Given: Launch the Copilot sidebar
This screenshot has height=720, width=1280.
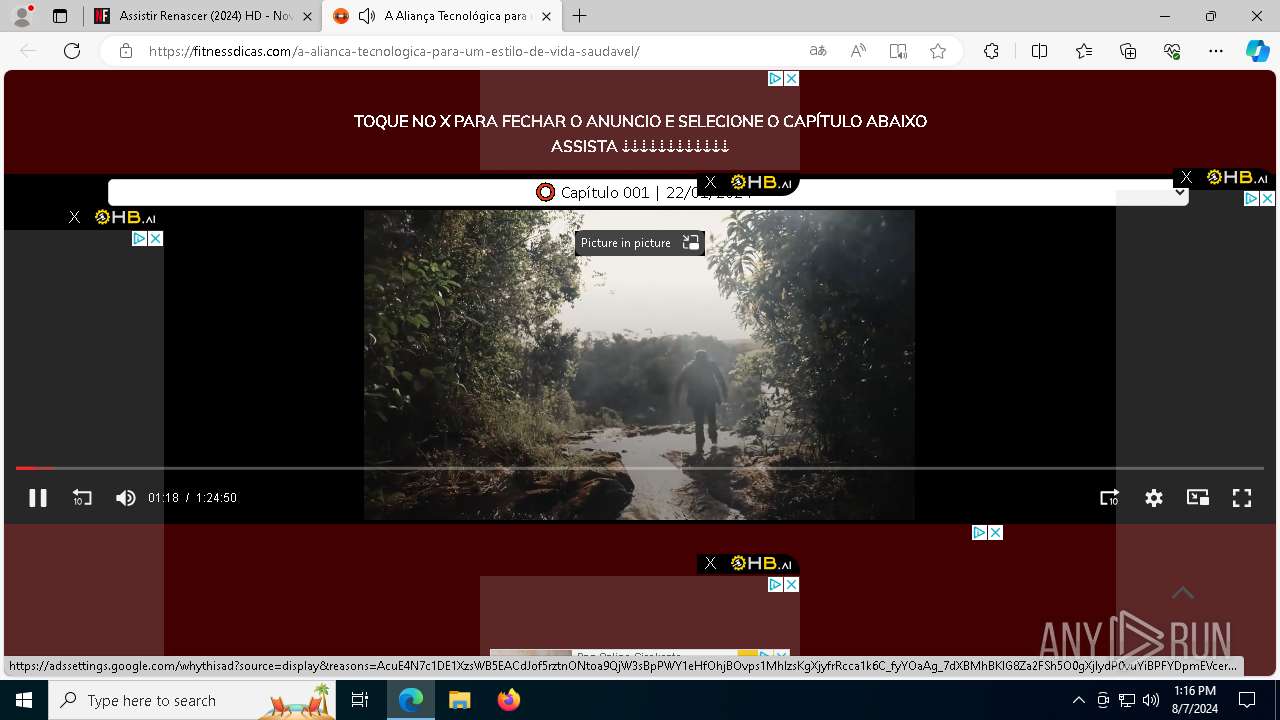Looking at the screenshot, I should [1258, 51].
